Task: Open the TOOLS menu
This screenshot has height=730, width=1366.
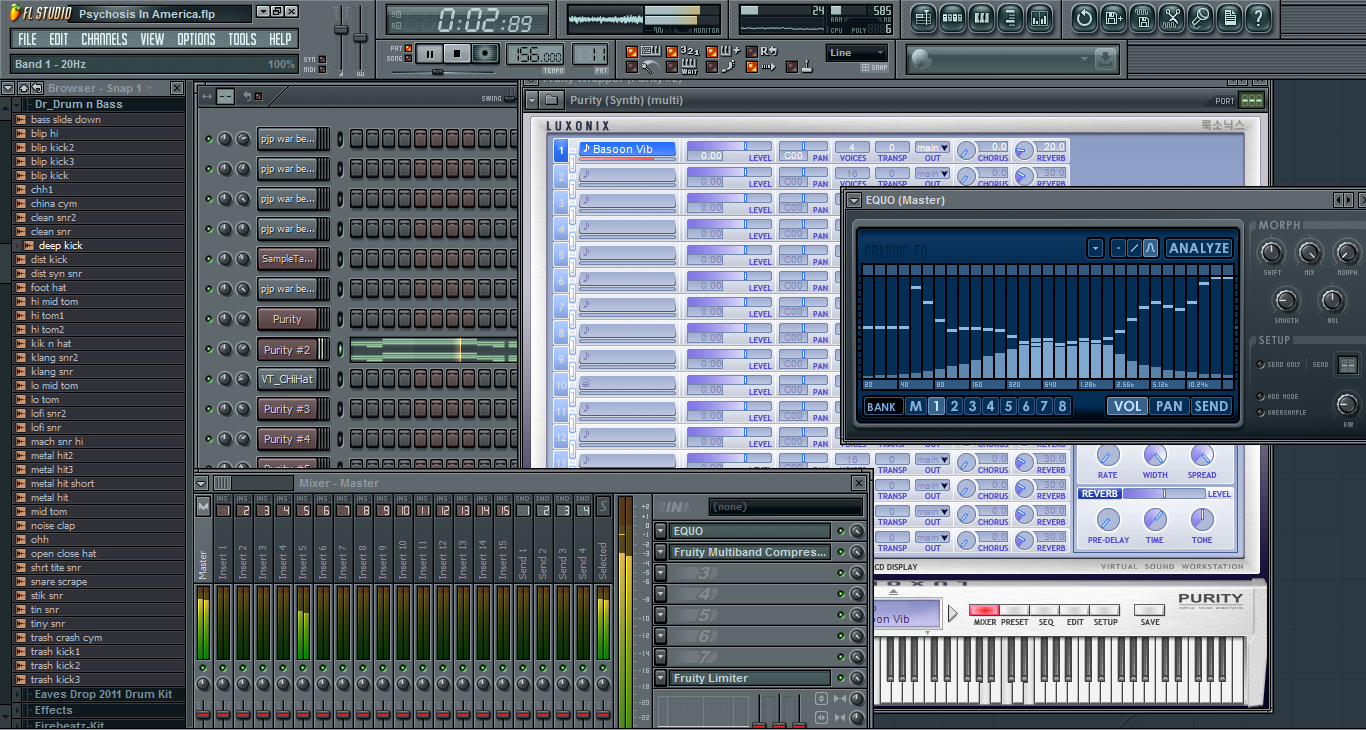Action: pyautogui.click(x=242, y=39)
